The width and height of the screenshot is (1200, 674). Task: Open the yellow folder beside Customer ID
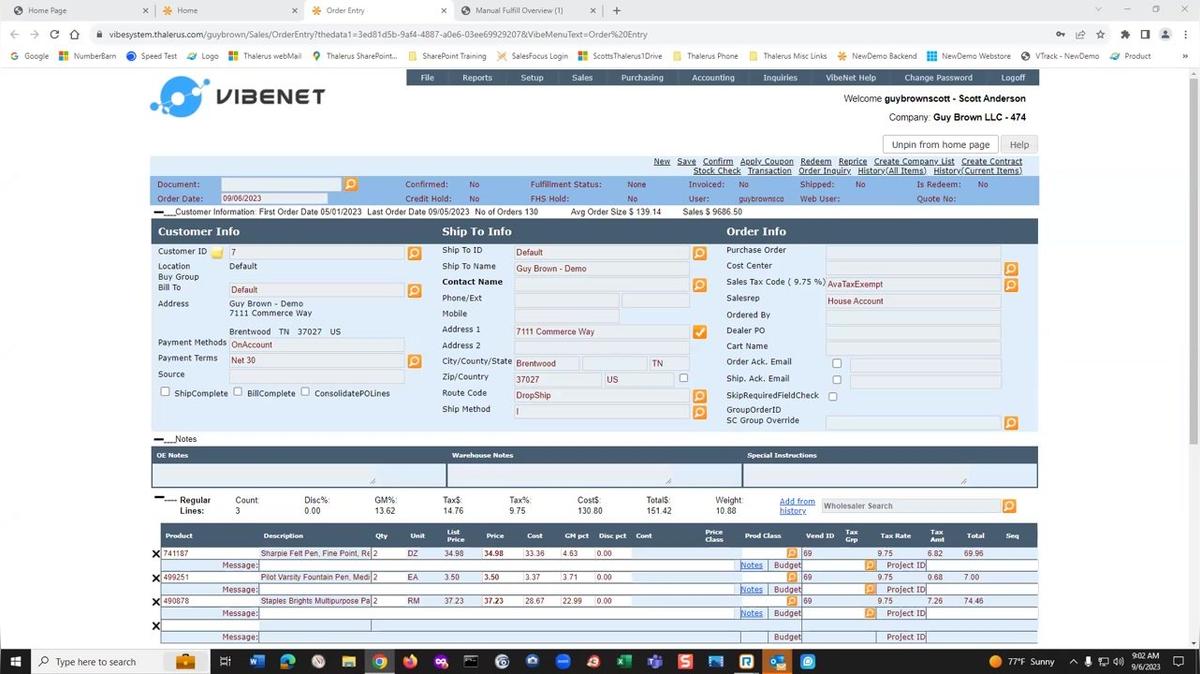pyautogui.click(x=217, y=252)
